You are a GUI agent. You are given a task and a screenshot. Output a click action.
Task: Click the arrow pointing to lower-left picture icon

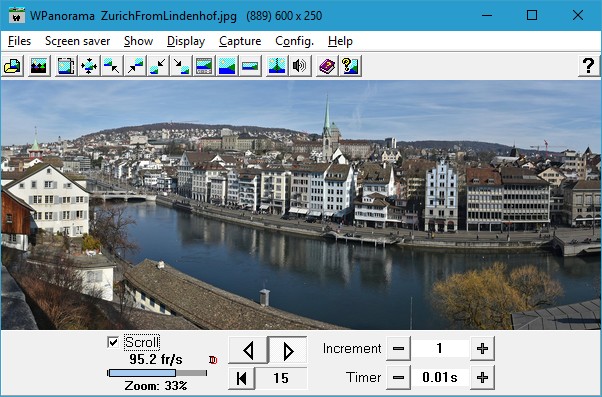click(x=158, y=66)
